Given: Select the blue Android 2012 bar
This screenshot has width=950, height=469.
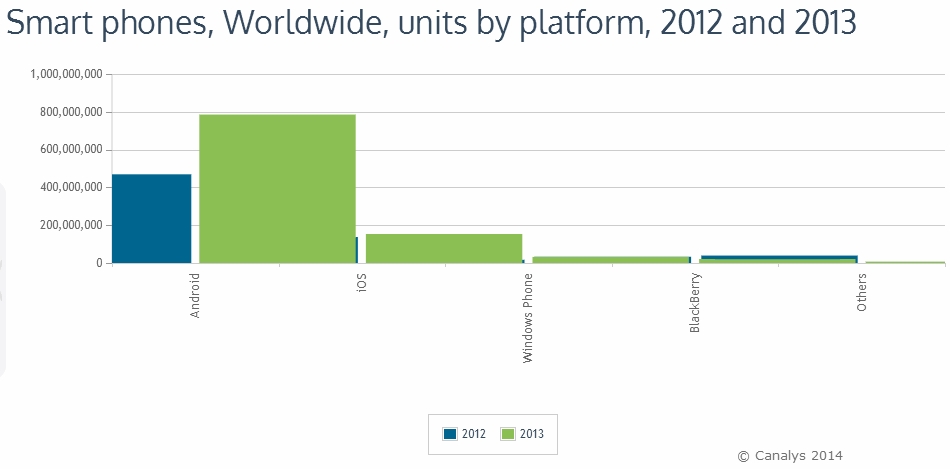Looking at the screenshot, I should point(151,218).
